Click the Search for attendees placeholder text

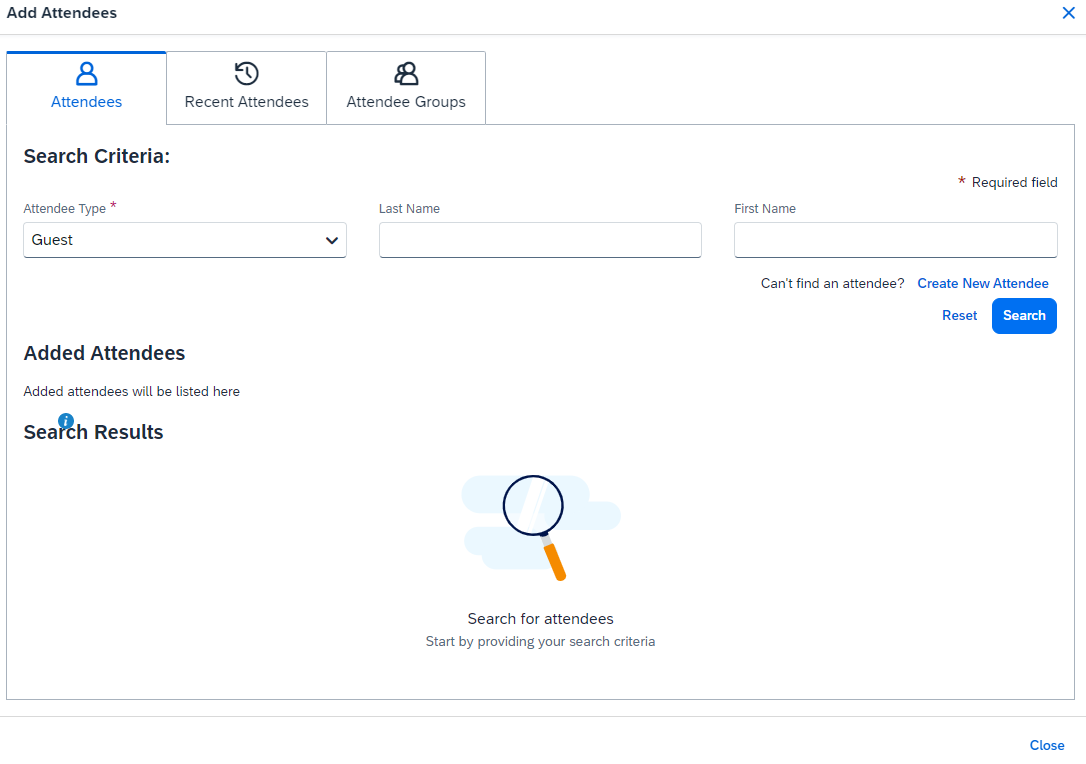click(x=540, y=619)
